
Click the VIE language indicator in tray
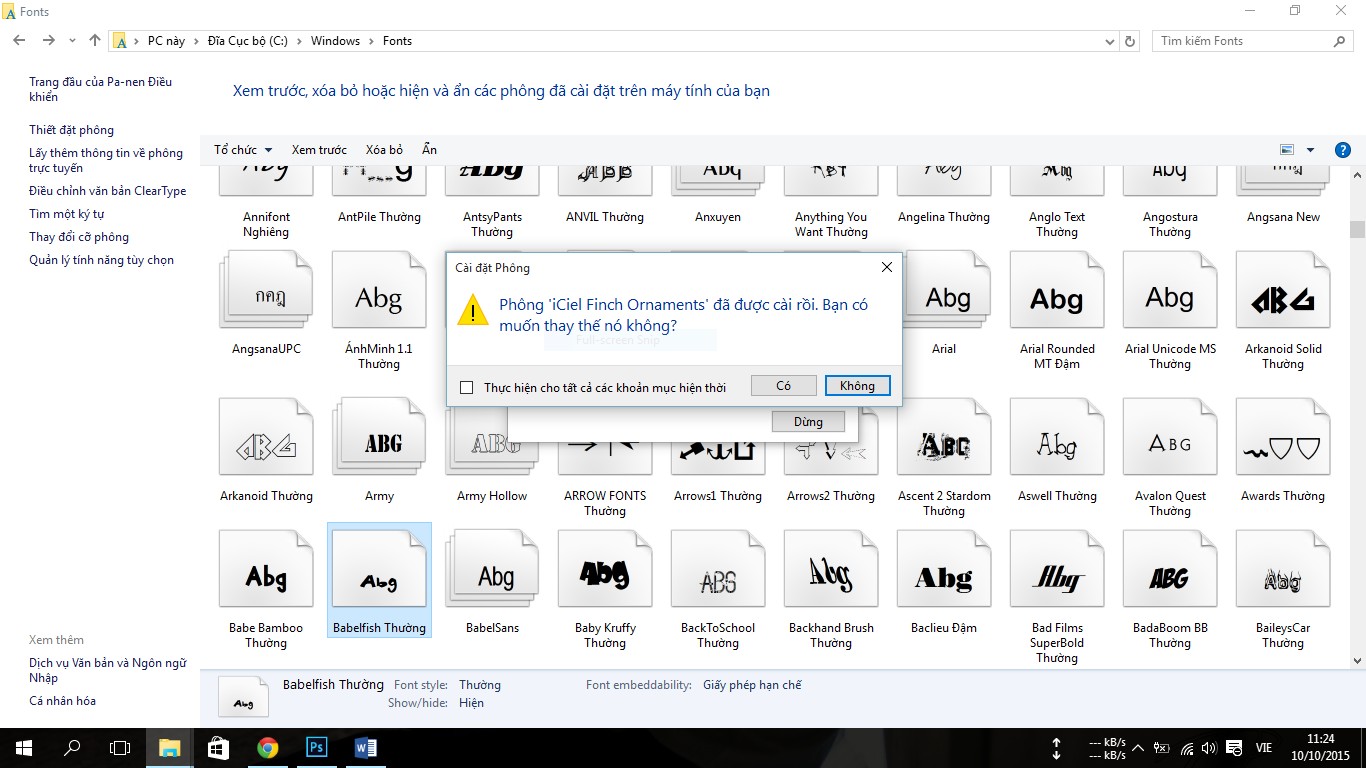[x=1264, y=748]
